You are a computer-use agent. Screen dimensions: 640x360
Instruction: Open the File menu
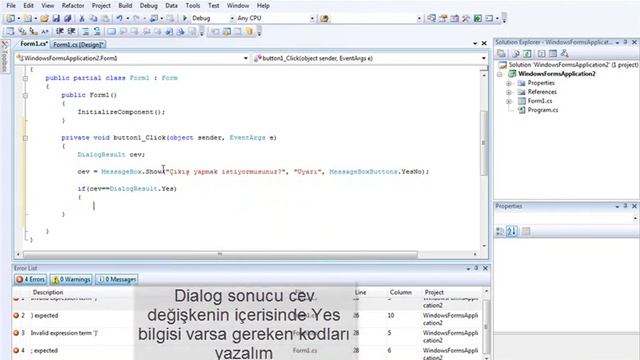click(11, 6)
